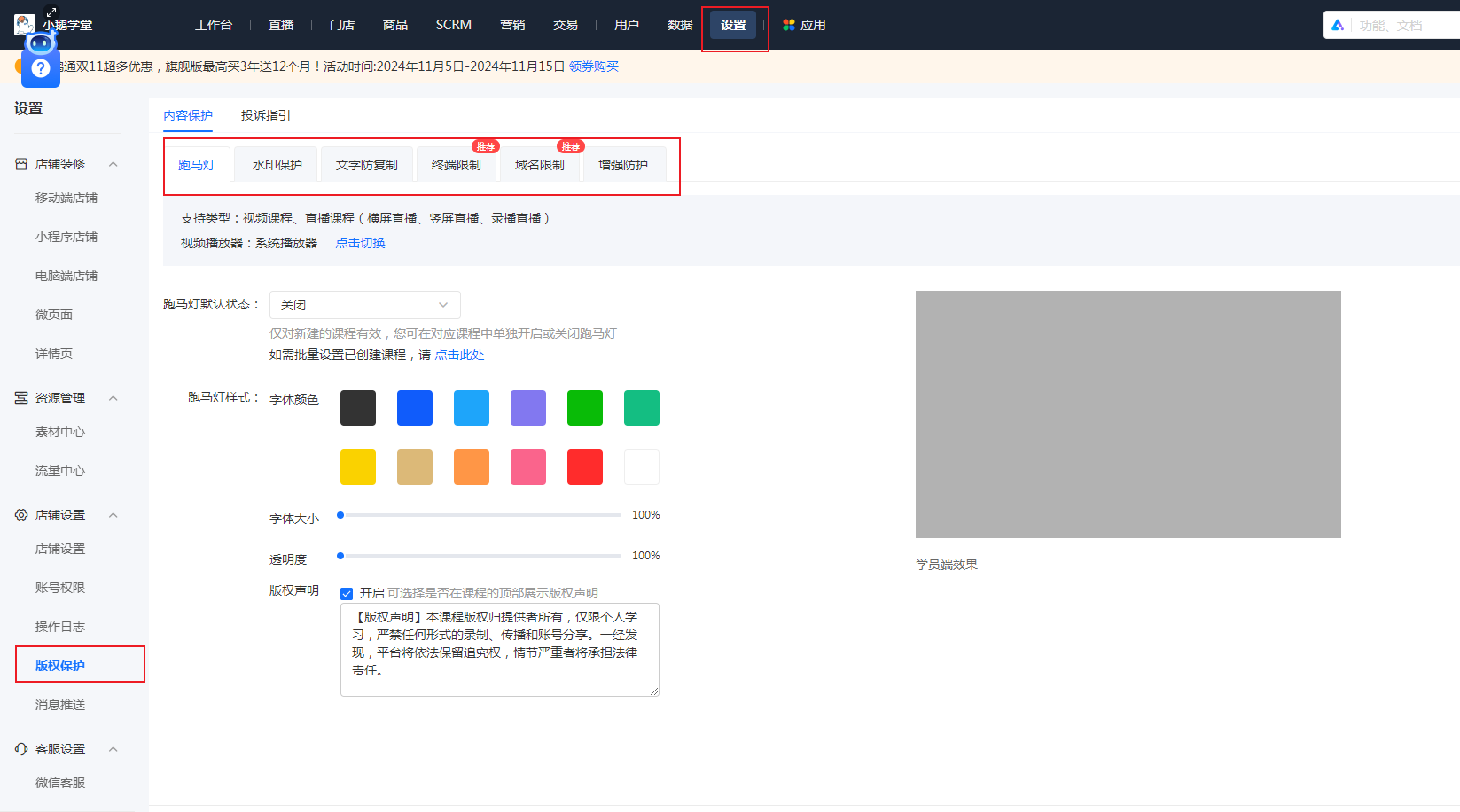Open the floating help question-mark icon
Screen dimensions: 1460x812
coord(40,67)
